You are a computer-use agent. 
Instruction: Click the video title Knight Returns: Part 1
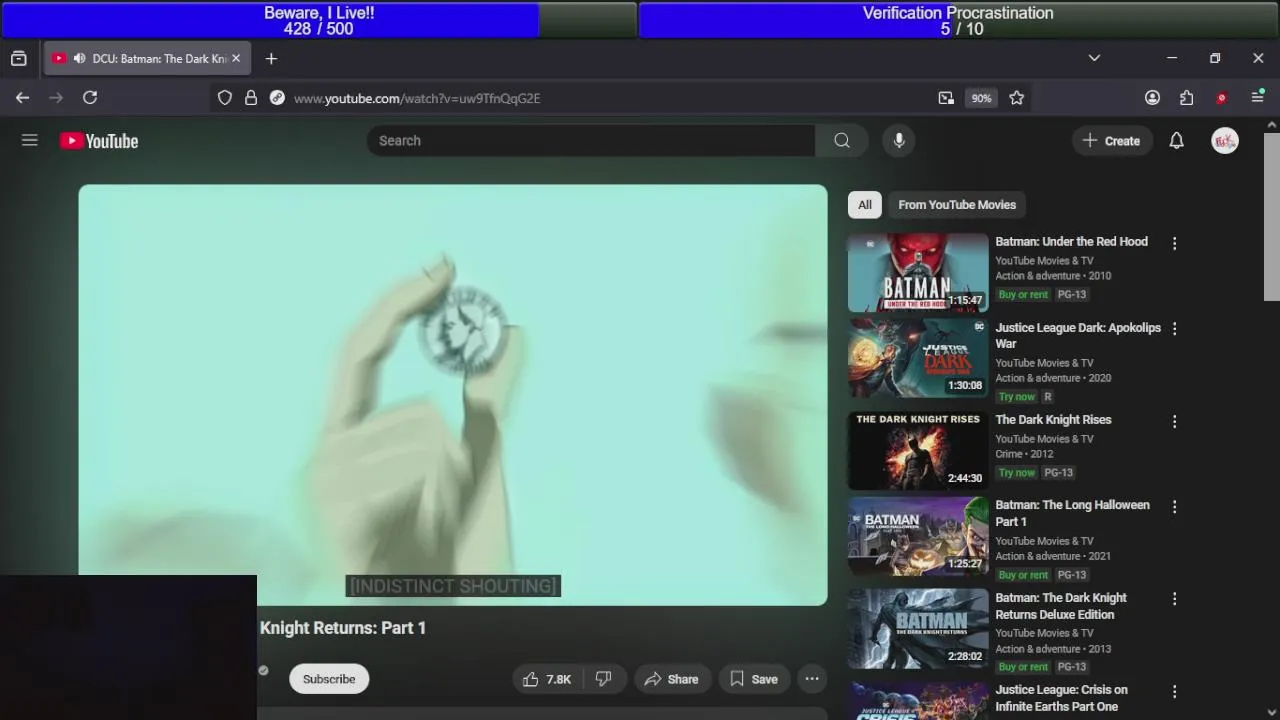[x=343, y=628]
